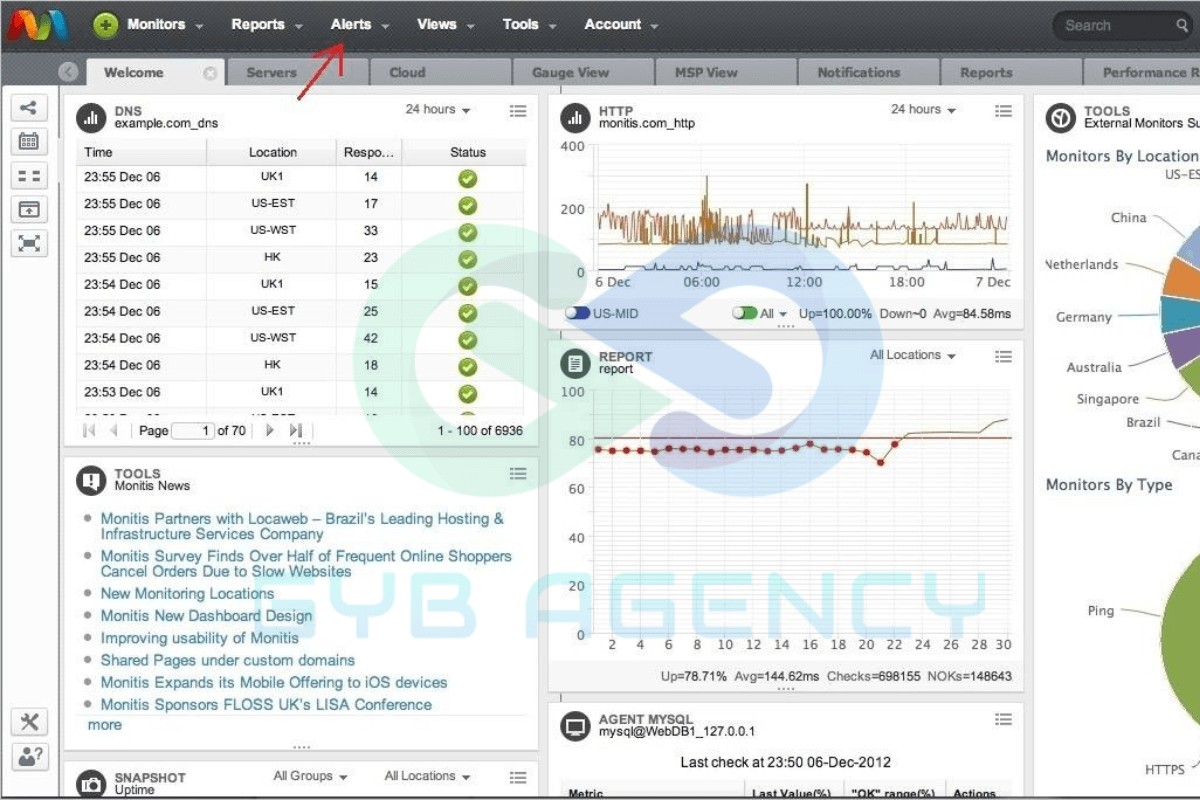The height and width of the screenshot is (800, 1200).
Task: Open the Reports menu in top bar
Action: click(266, 25)
